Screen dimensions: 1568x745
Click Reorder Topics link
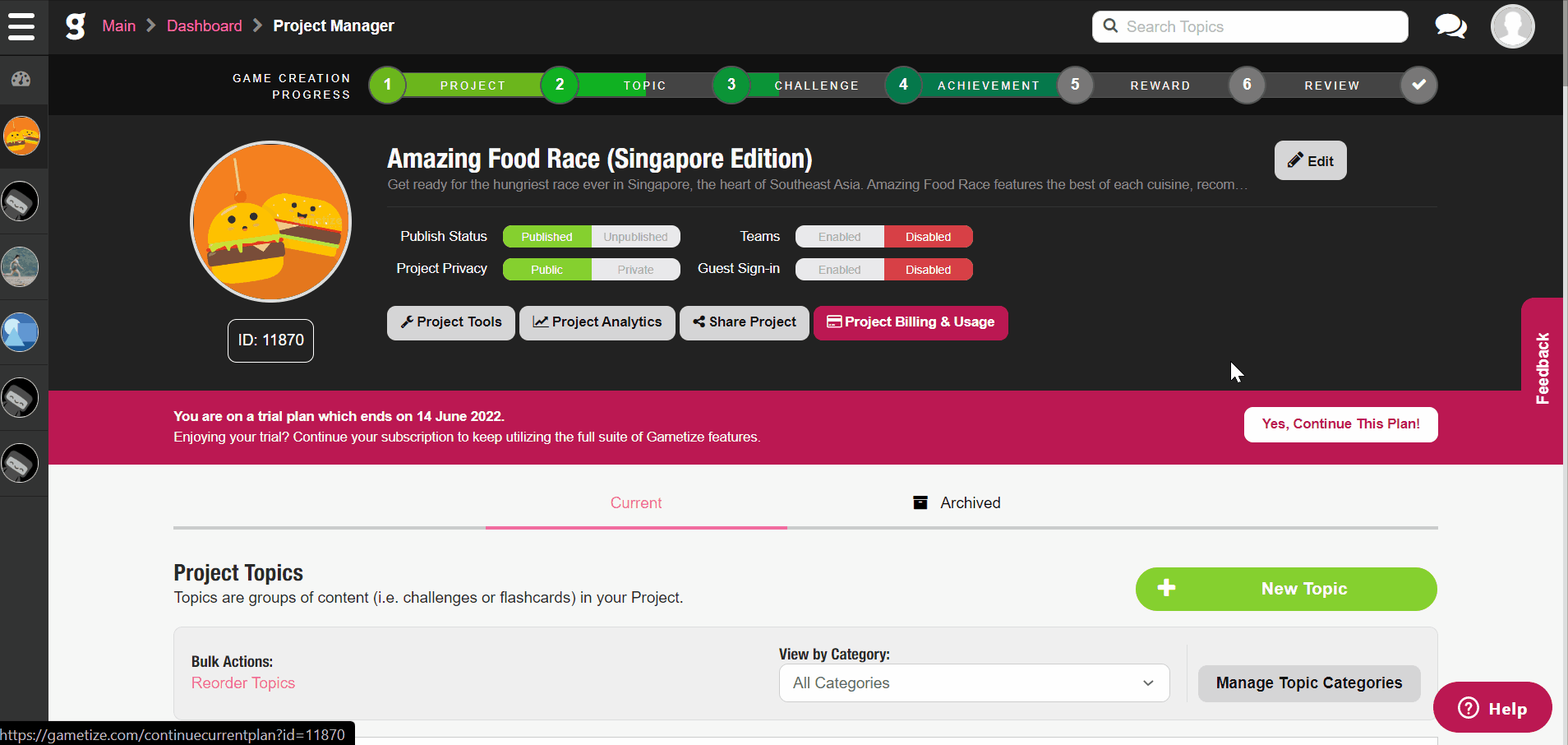click(x=243, y=683)
